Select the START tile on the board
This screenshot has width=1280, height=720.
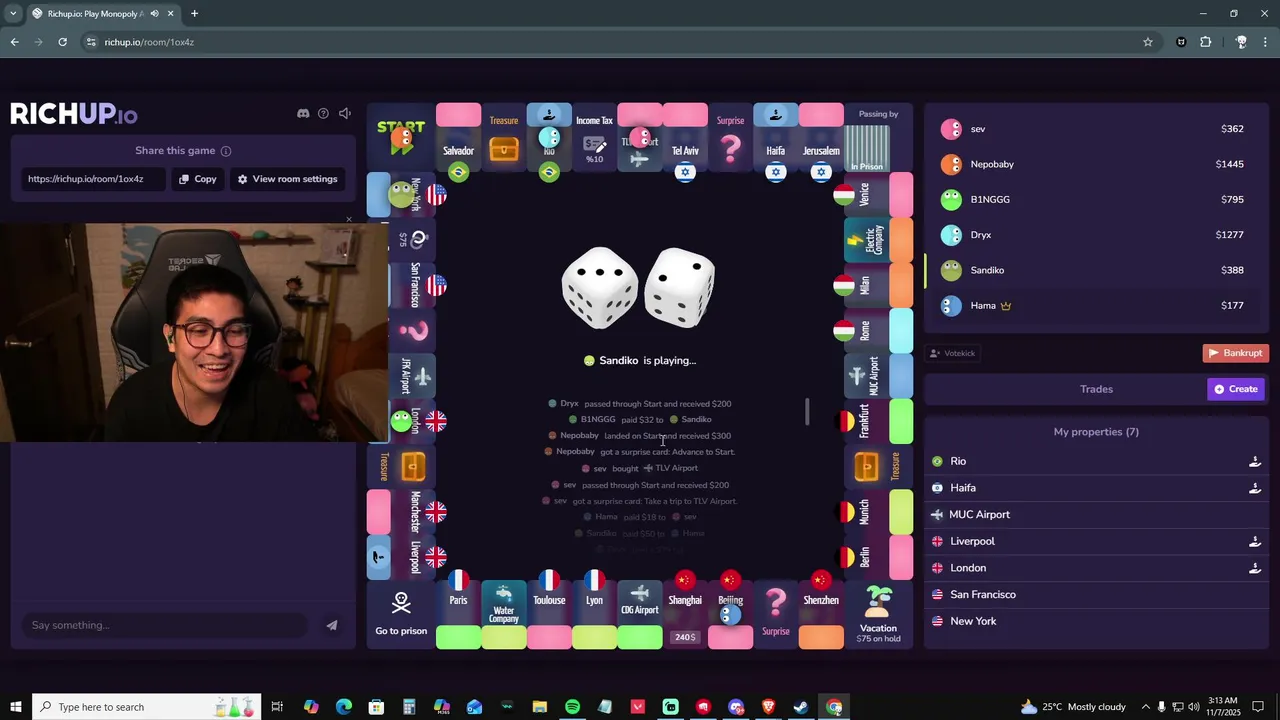coord(401,138)
